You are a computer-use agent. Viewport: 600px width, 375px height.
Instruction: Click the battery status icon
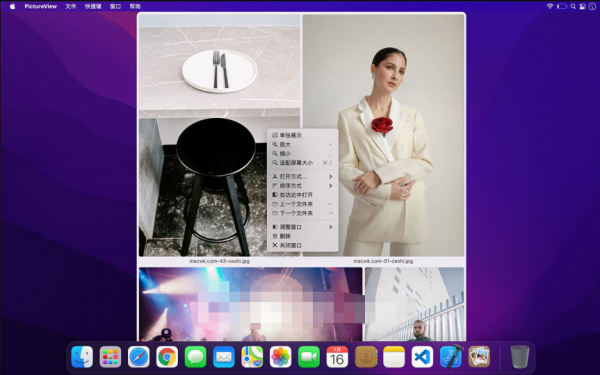(x=561, y=6)
